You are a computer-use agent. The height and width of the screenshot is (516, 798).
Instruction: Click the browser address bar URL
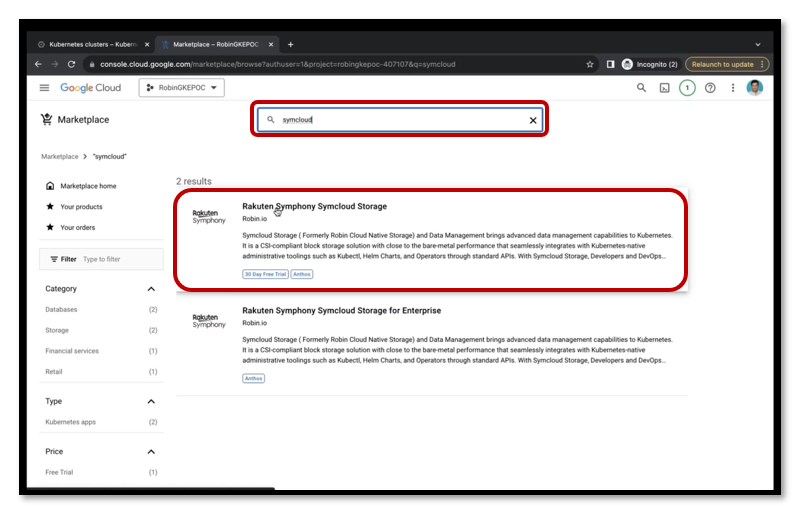click(x=277, y=64)
